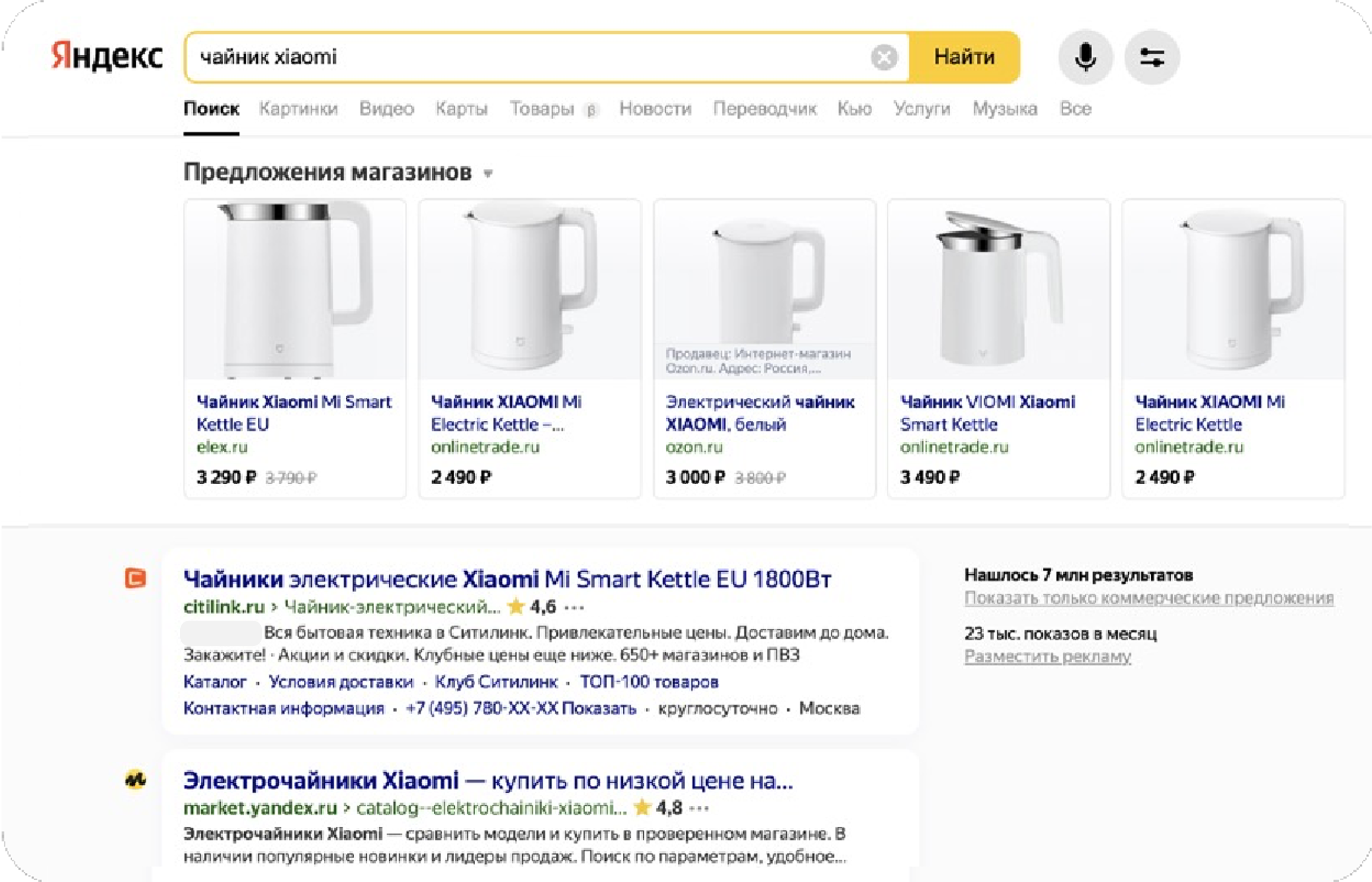Start voice search with the microphone icon
Viewport: 1372px width, 882px height.
pyautogui.click(x=1085, y=57)
